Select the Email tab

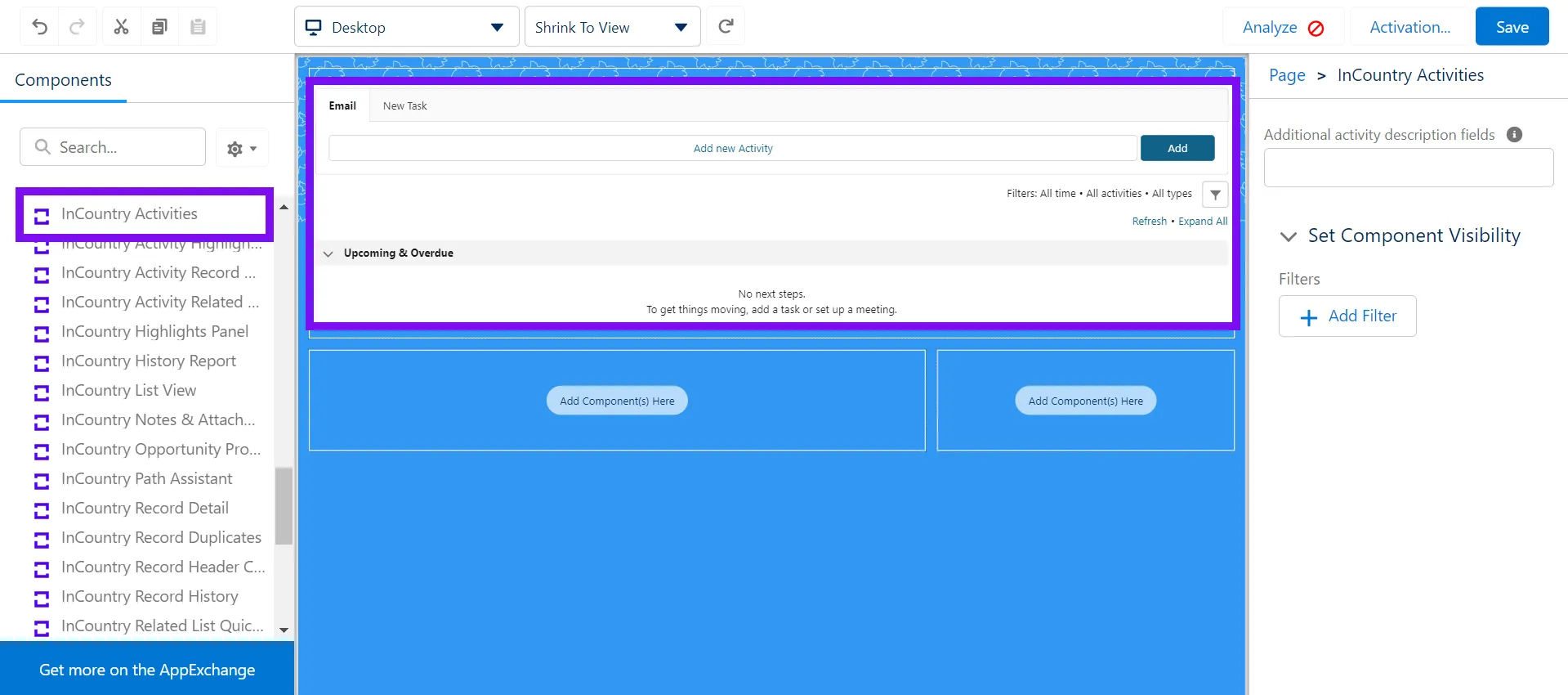point(342,106)
